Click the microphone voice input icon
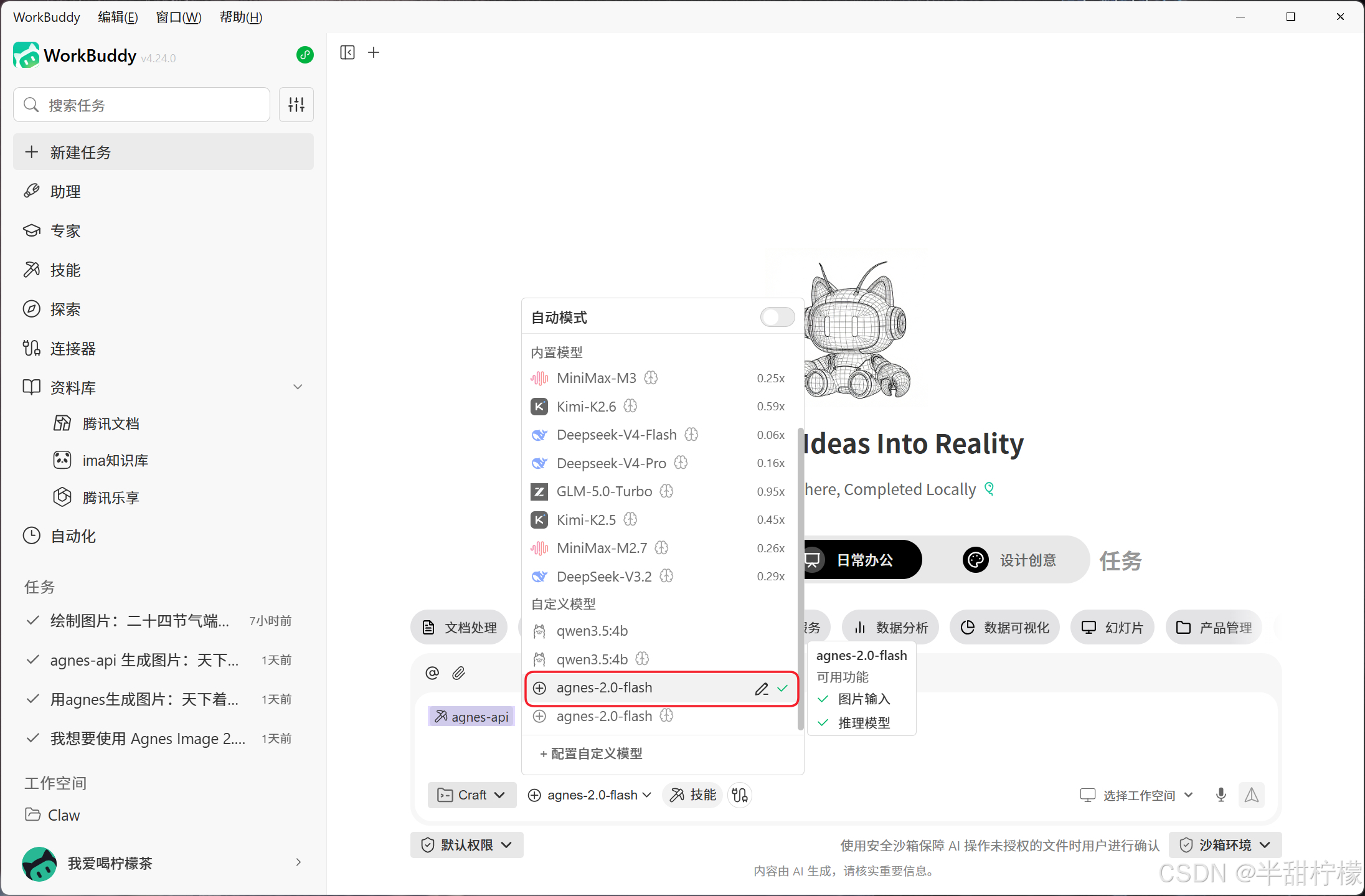The image size is (1365, 896). click(x=1221, y=795)
